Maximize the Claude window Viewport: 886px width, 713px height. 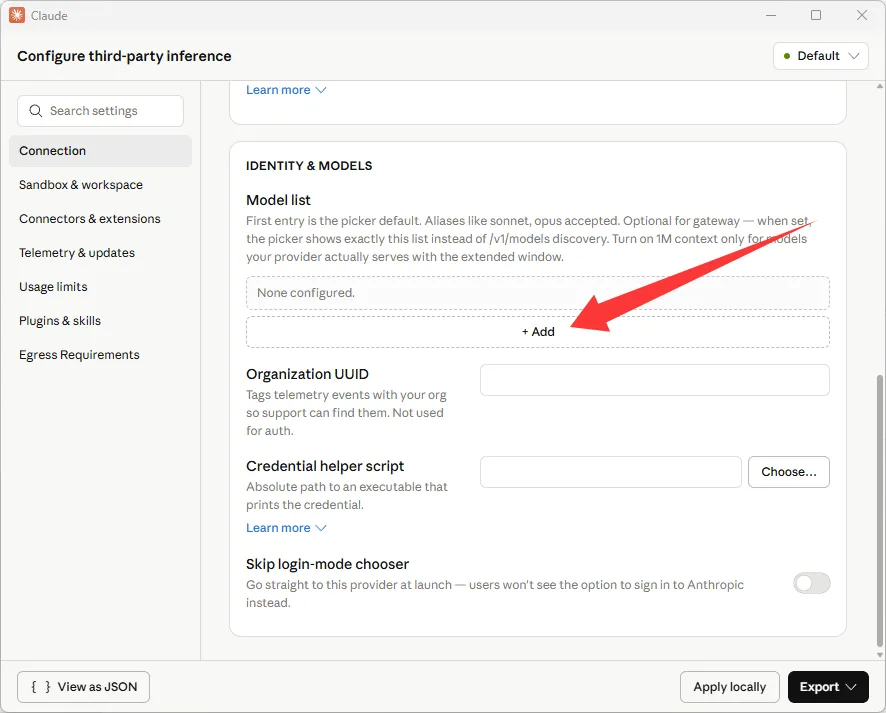(x=816, y=15)
